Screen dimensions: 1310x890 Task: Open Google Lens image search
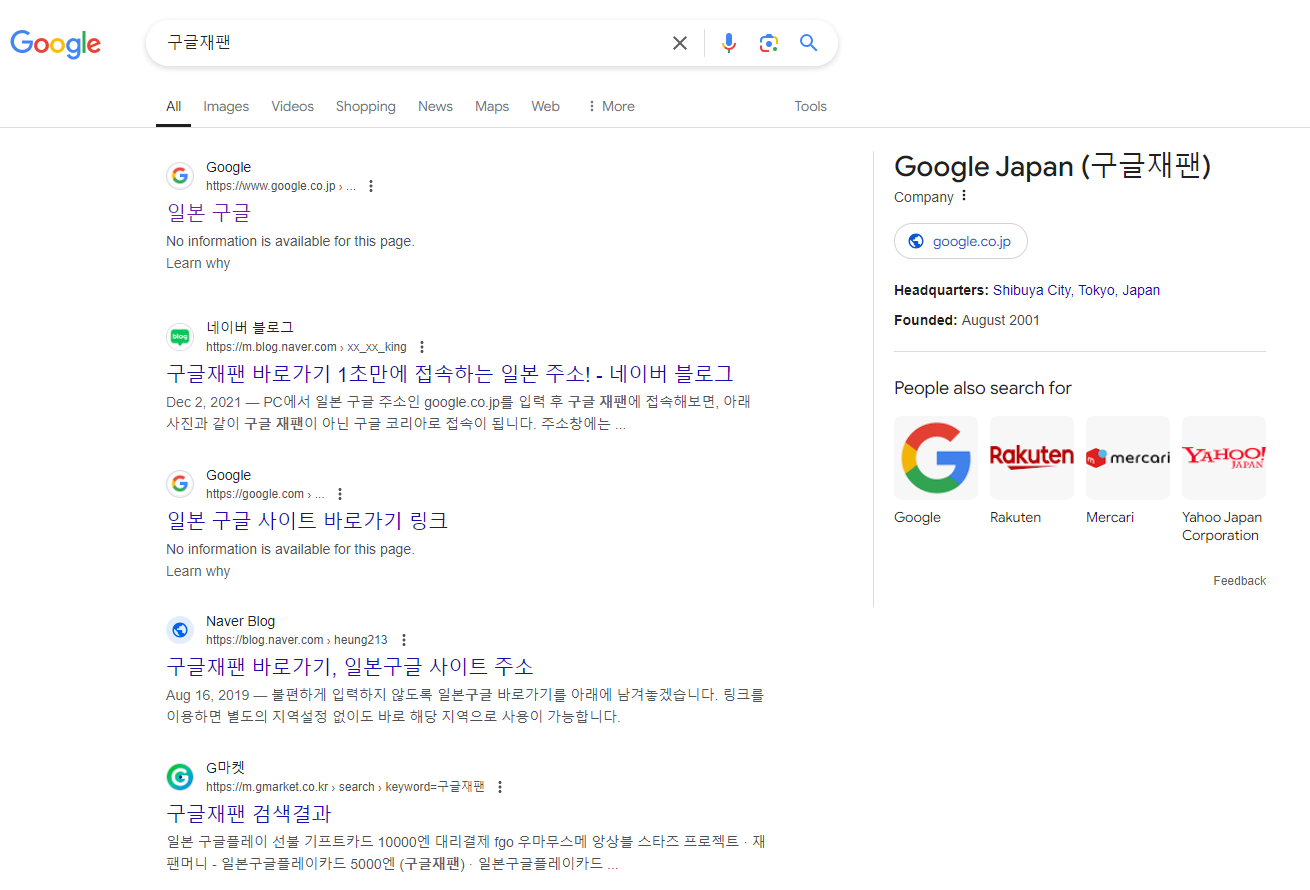pos(768,43)
